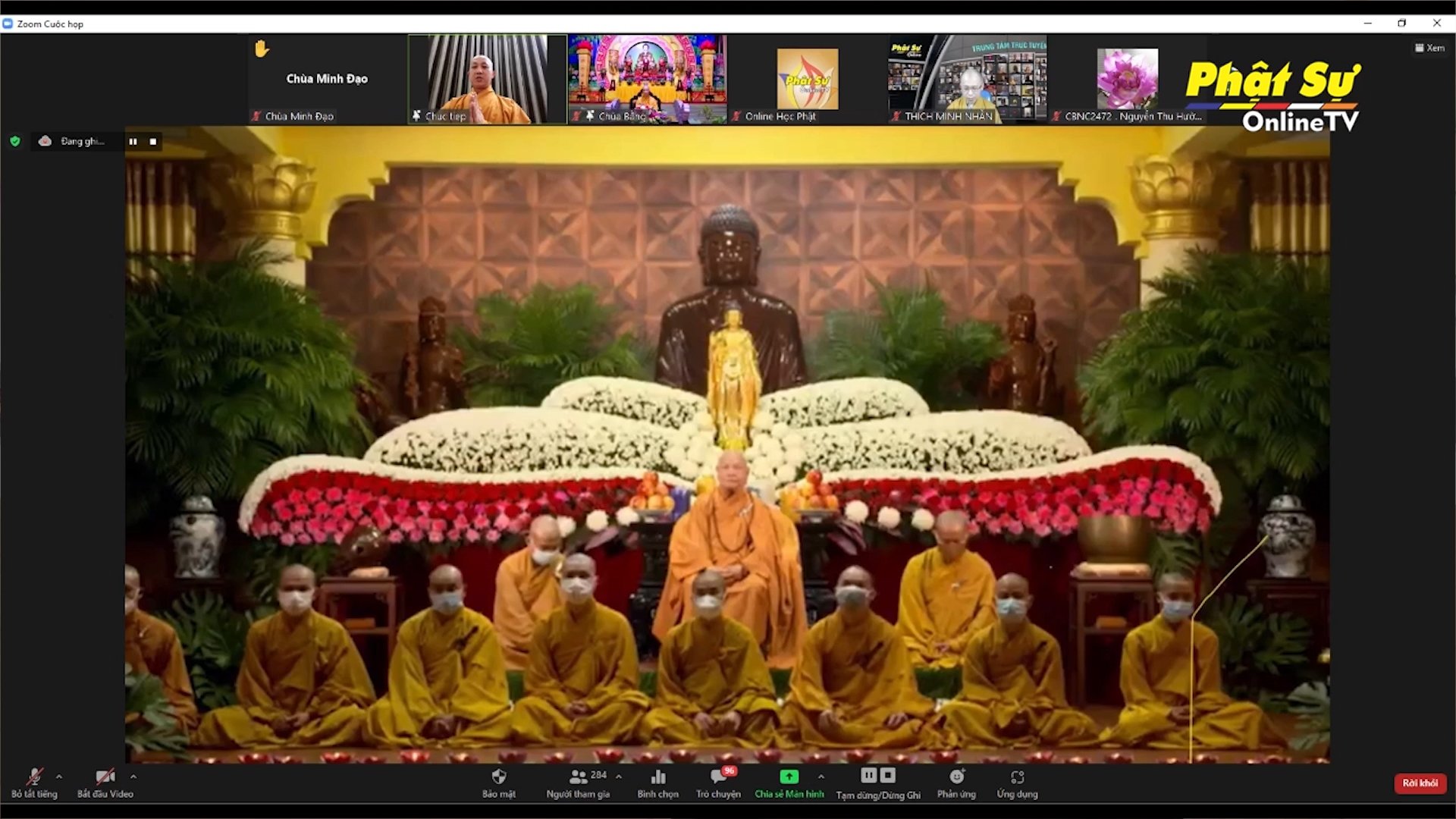
Task: Expand audio options arrow beside microphone
Action: 59,777
